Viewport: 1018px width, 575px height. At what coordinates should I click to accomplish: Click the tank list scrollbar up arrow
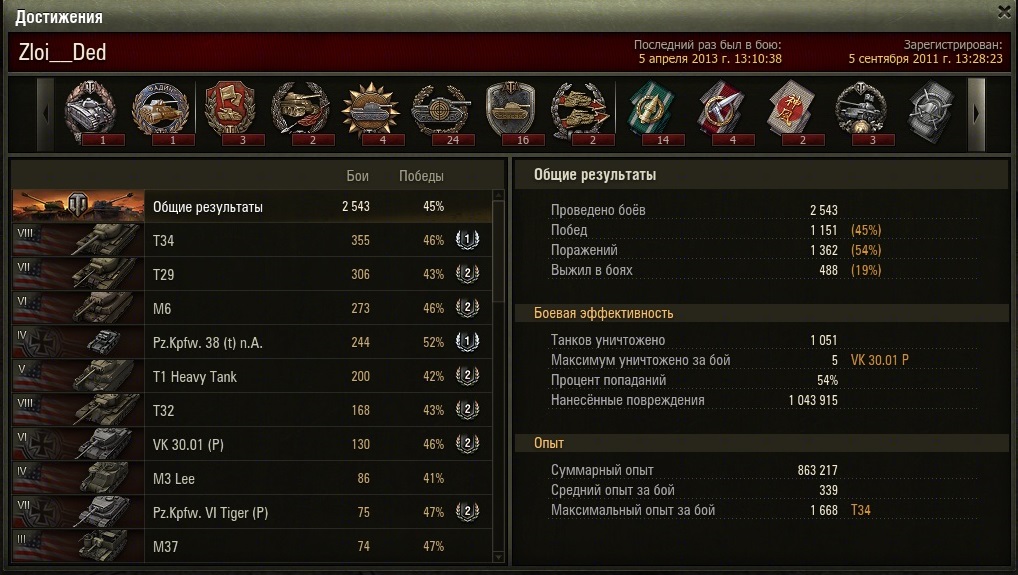(498, 195)
